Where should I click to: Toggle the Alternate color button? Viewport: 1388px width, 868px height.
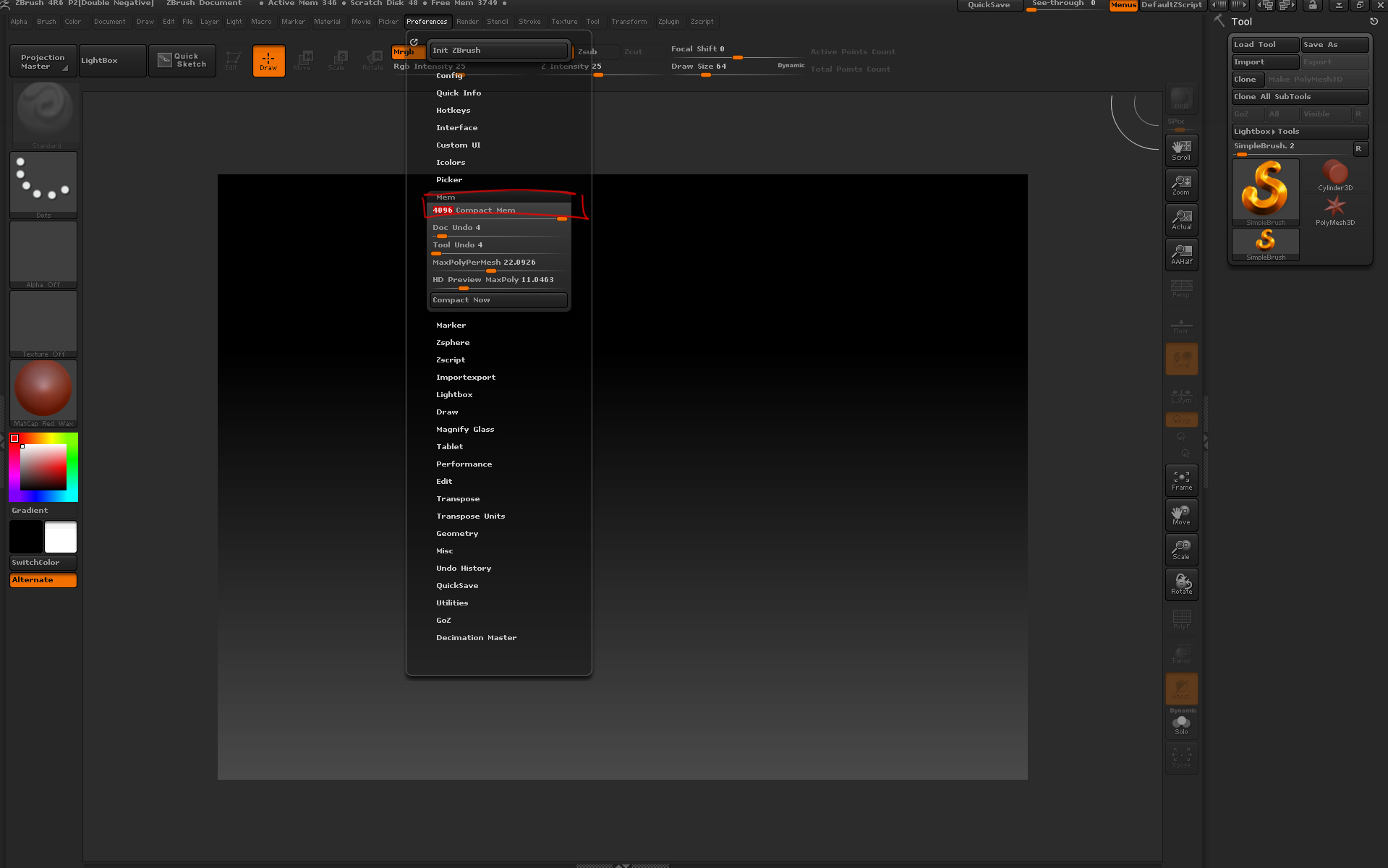tap(43, 580)
